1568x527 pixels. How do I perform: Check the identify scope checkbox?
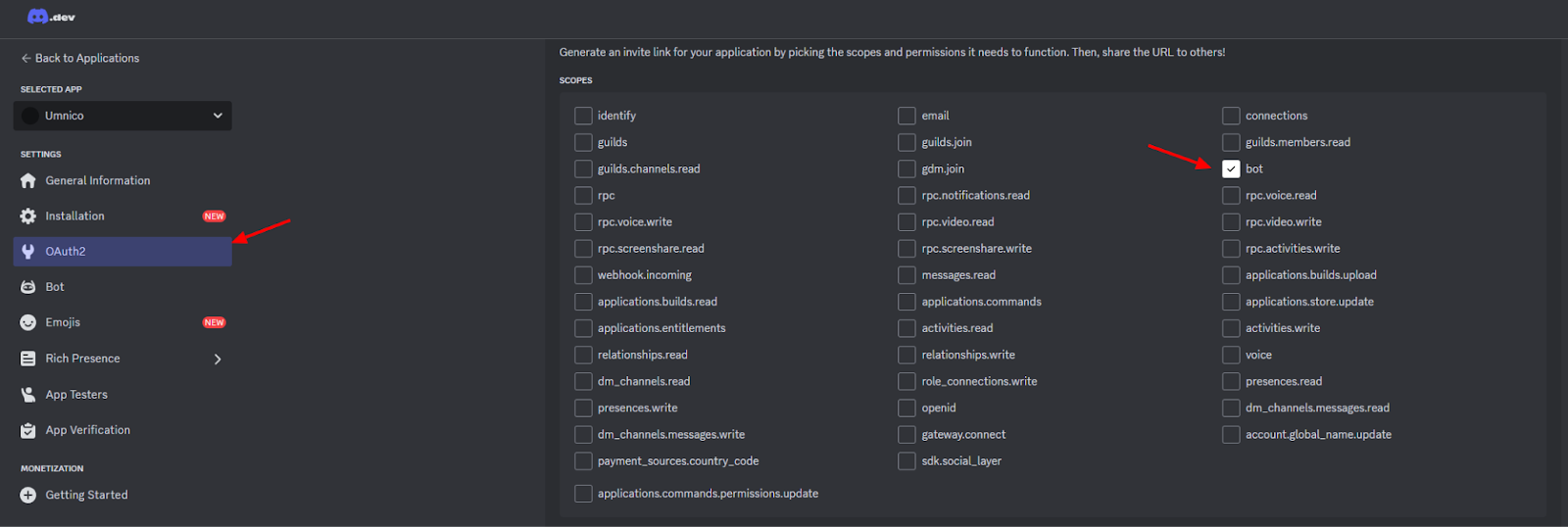tap(583, 116)
